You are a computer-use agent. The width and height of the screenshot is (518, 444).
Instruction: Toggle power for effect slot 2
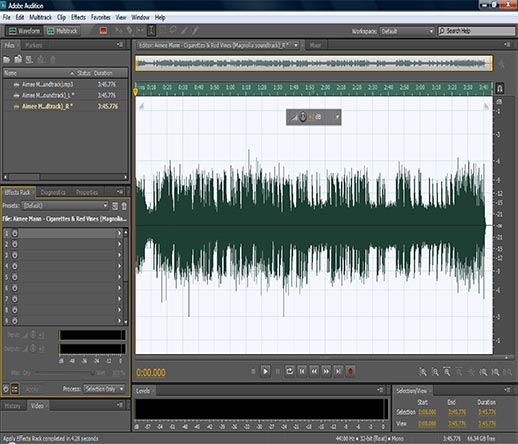(15, 244)
